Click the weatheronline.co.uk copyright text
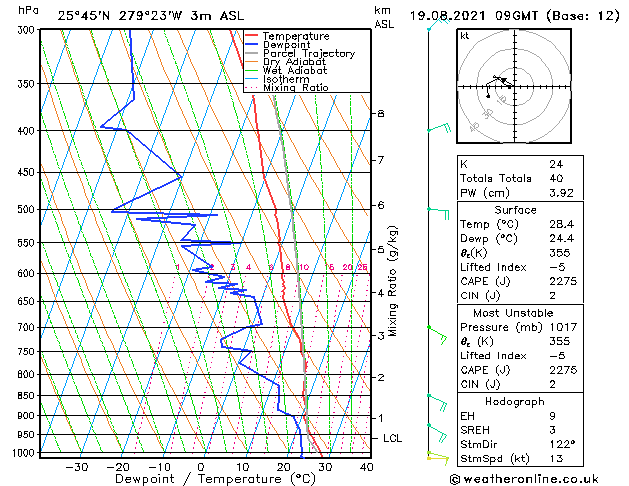 tap(524, 479)
